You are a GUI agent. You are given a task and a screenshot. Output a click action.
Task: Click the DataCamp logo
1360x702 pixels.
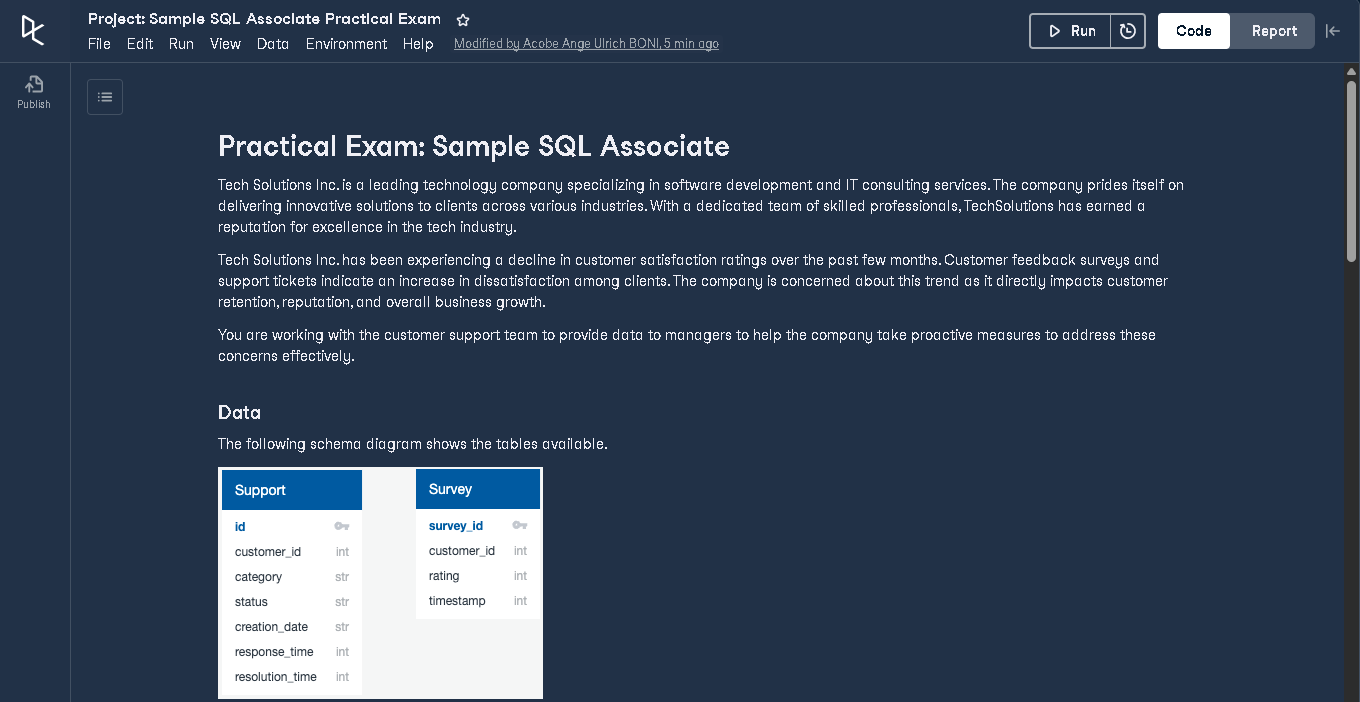[x=33, y=30]
